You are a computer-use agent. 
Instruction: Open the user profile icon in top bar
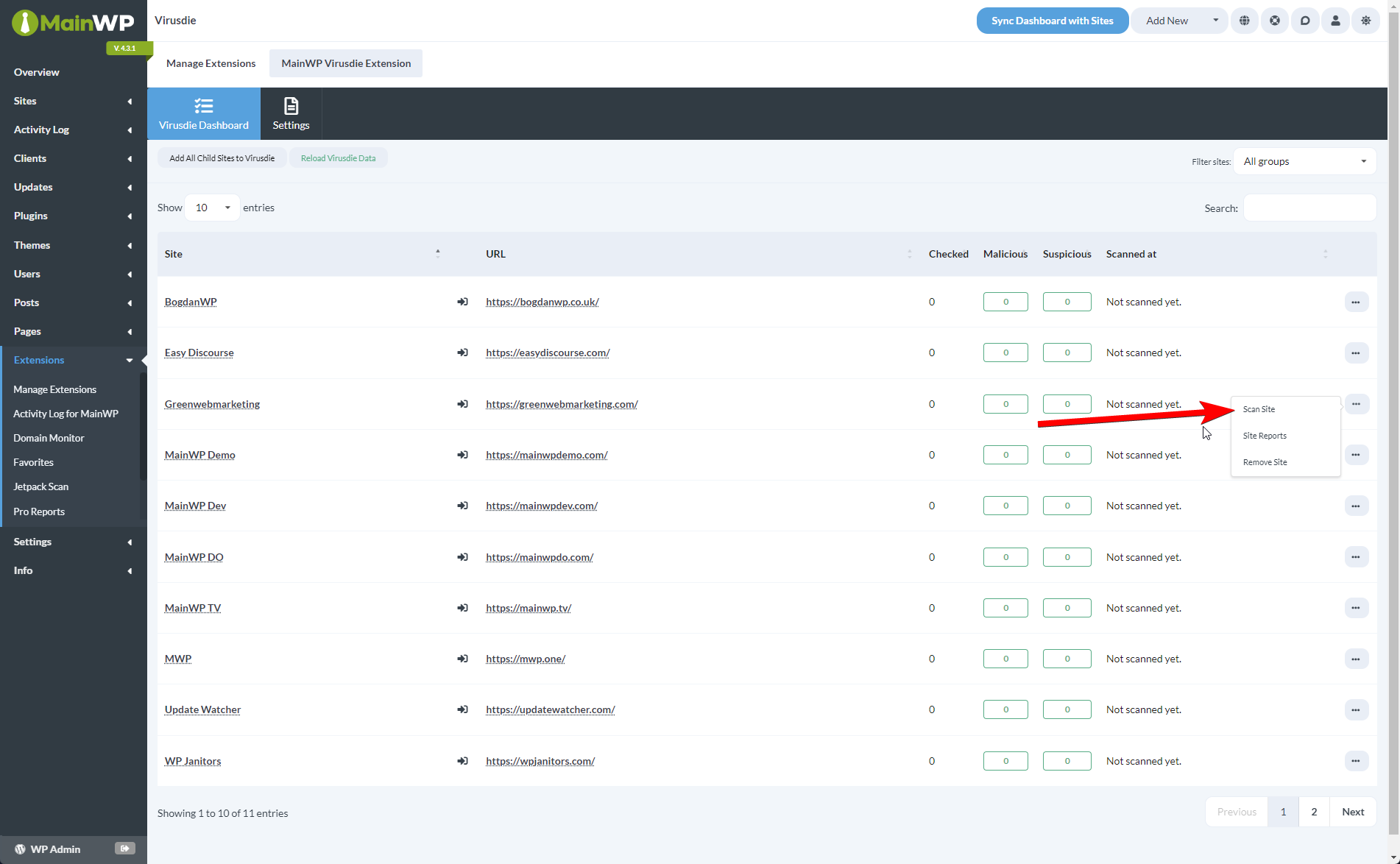[x=1335, y=21]
